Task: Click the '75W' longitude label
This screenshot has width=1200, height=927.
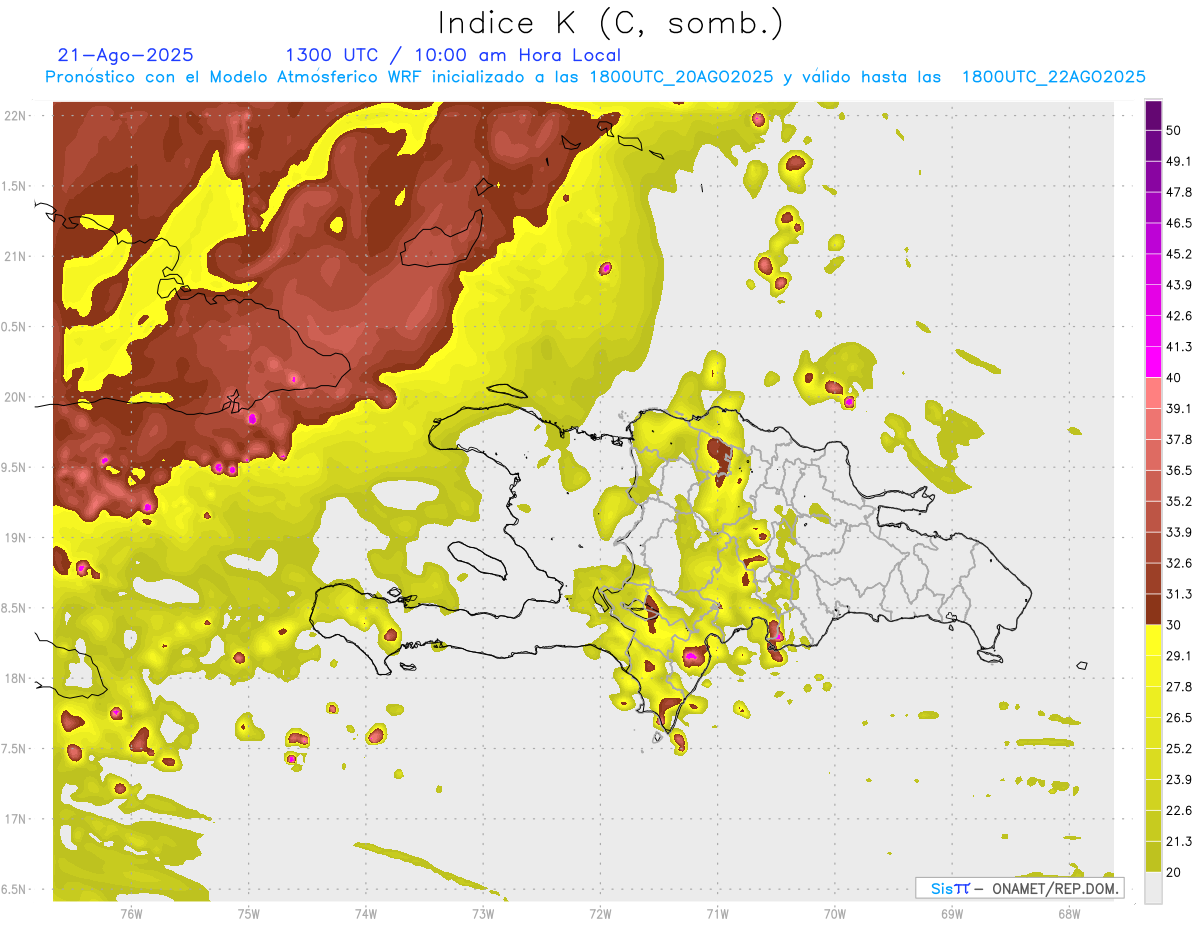Action: tap(248, 913)
